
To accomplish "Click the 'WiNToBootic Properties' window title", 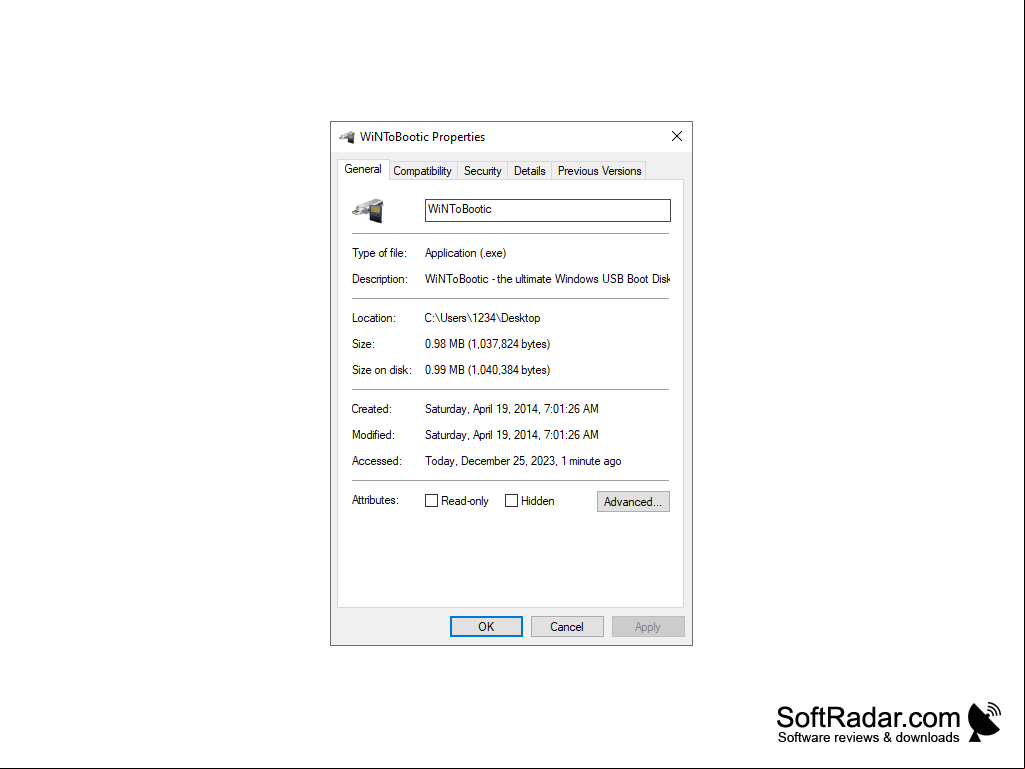I will point(422,137).
